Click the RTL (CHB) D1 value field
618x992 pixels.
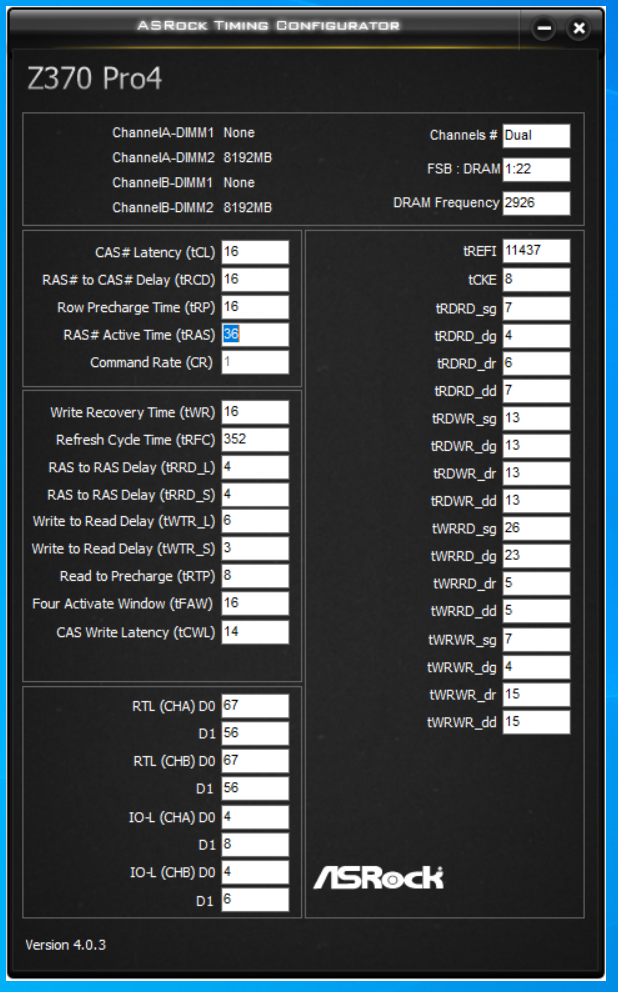(x=255, y=788)
